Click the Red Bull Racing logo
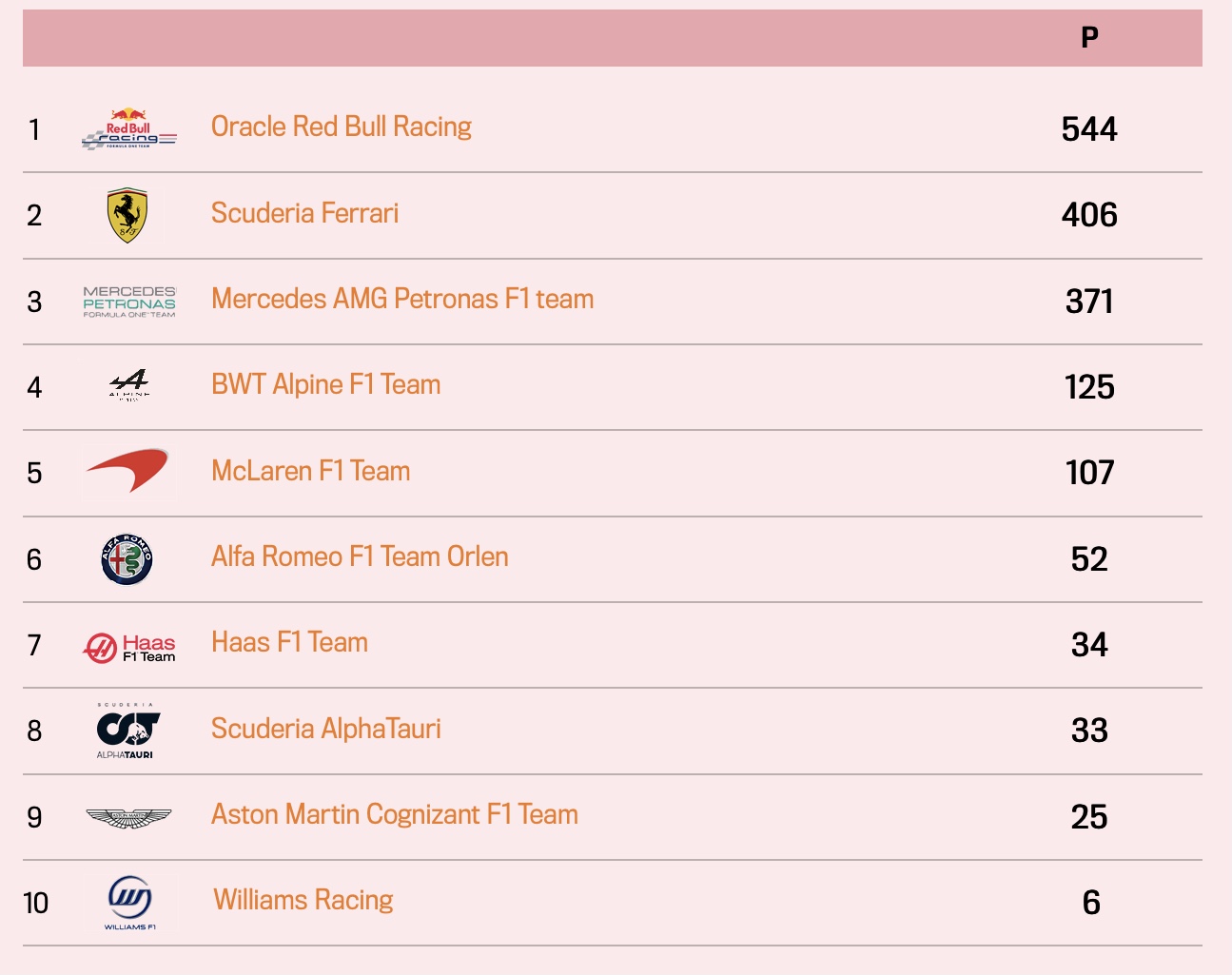 129,128
